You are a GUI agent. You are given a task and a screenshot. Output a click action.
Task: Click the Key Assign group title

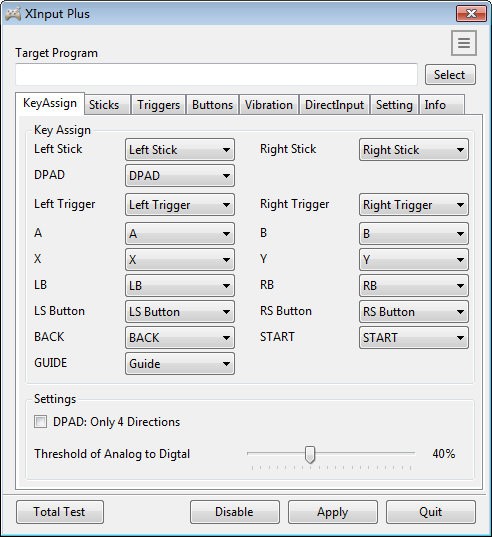(62, 130)
